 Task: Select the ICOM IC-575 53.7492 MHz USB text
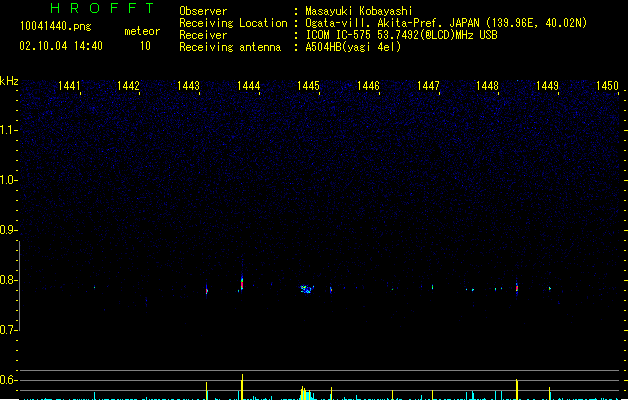(x=401, y=35)
